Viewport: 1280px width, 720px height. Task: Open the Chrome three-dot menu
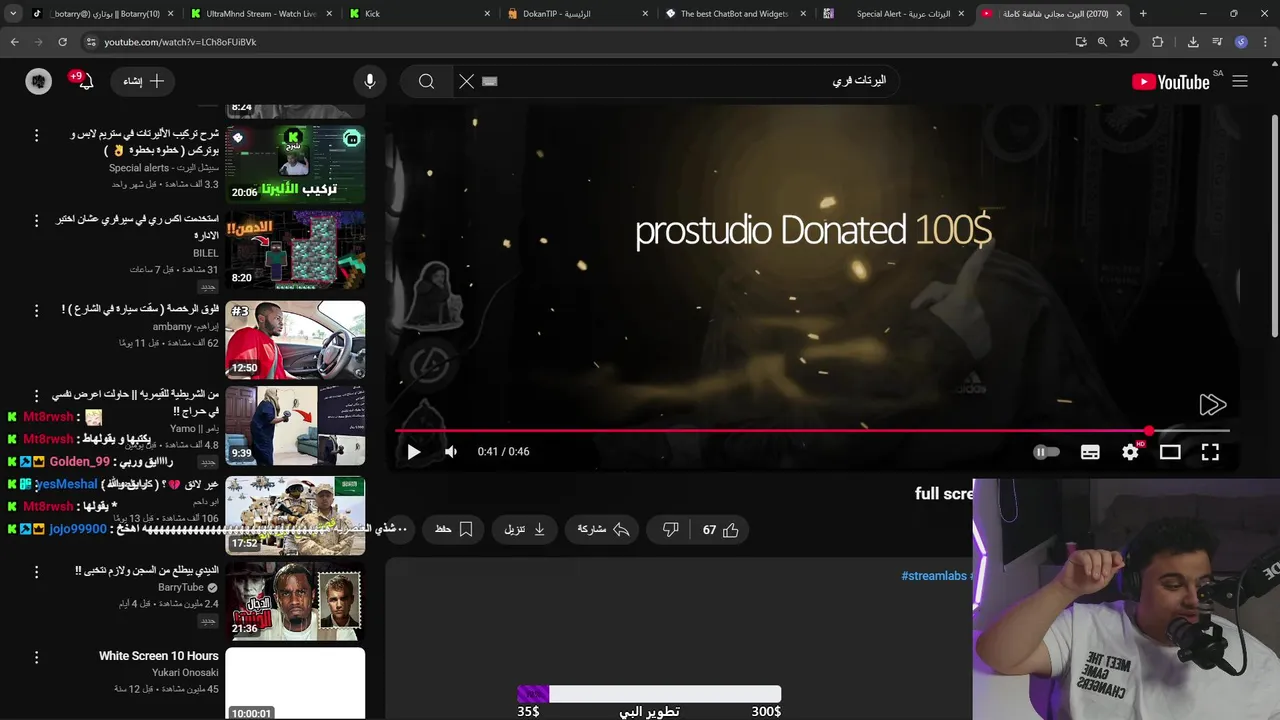pos(1265,42)
